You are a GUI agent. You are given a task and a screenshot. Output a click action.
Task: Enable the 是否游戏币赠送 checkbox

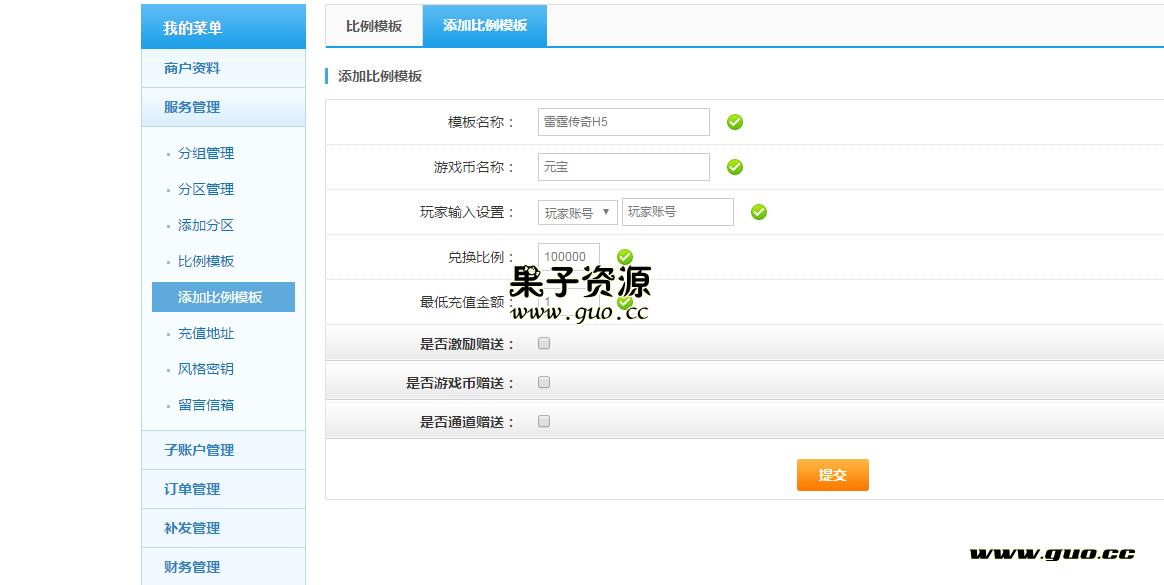tap(543, 382)
